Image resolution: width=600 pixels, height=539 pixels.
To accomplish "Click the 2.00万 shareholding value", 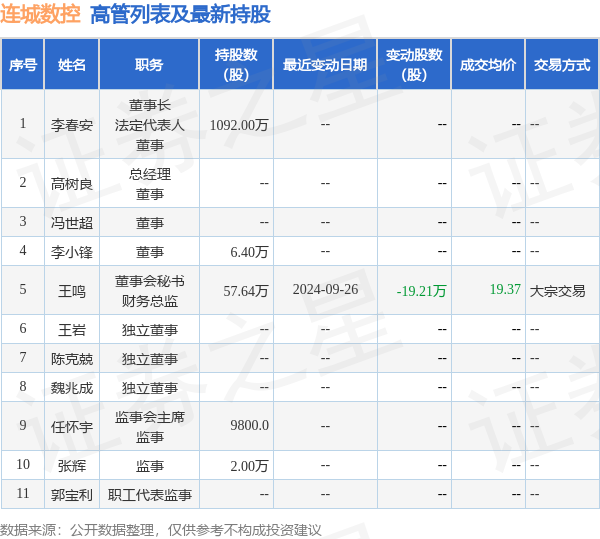I will click(x=249, y=466).
